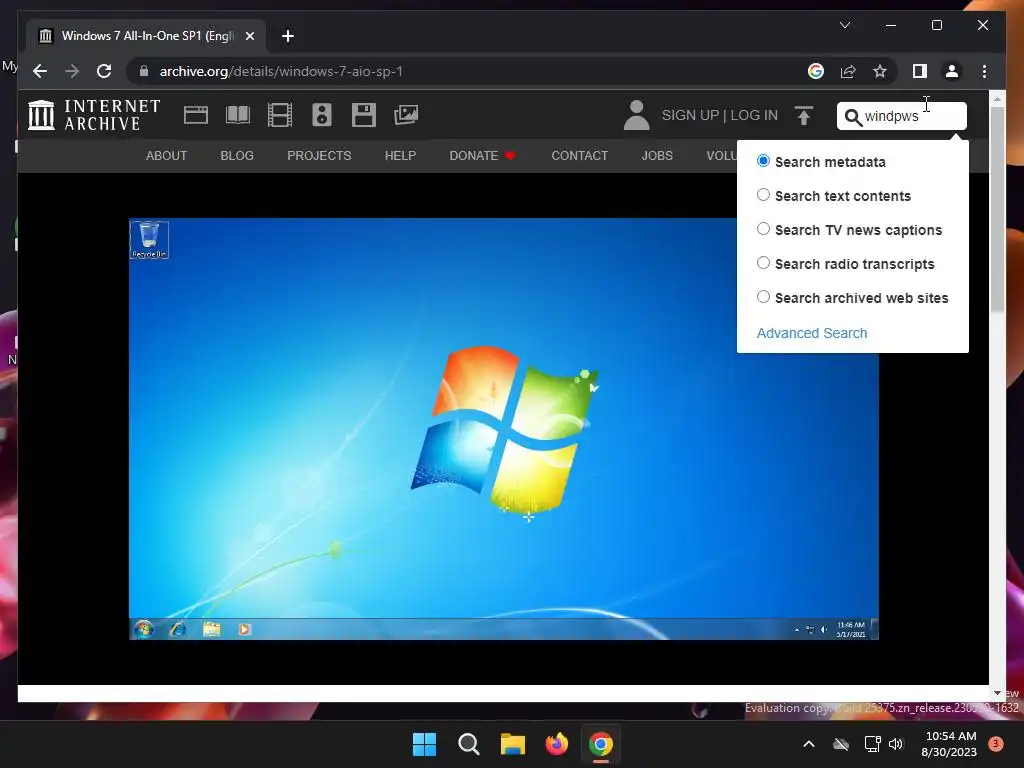Bookmark this tab with the star

[x=880, y=71]
